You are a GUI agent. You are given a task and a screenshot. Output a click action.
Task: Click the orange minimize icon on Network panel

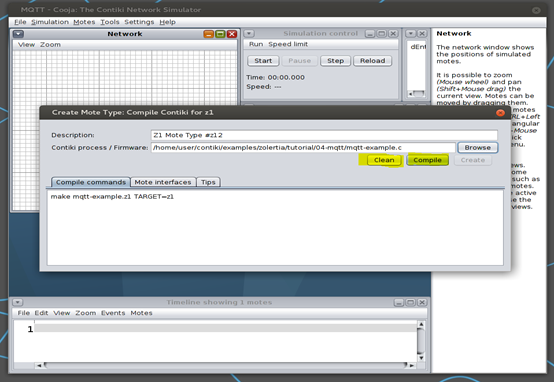(x=209, y=34)
